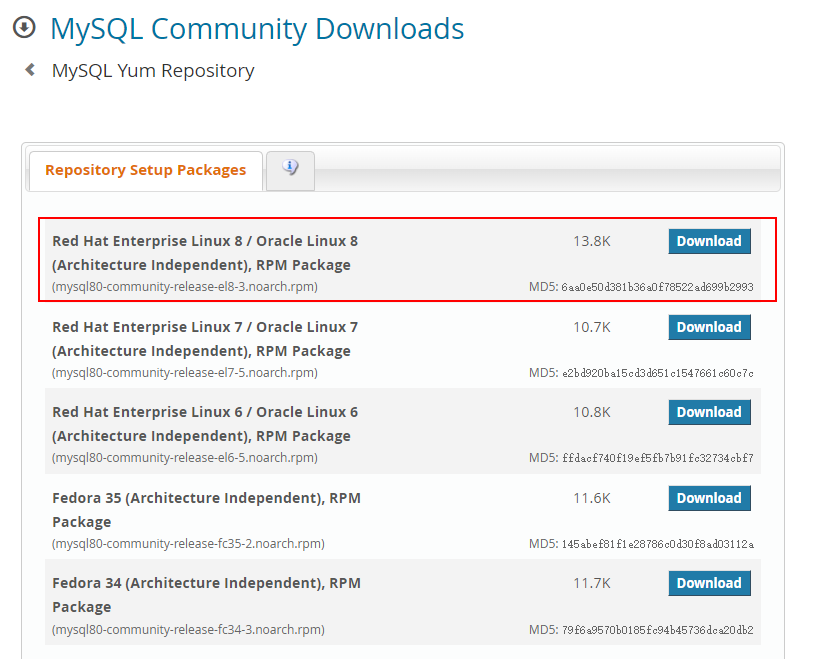Click the 11.6K file size value
This screenshot has width=829, height=659.
click(x=592, y=498)
